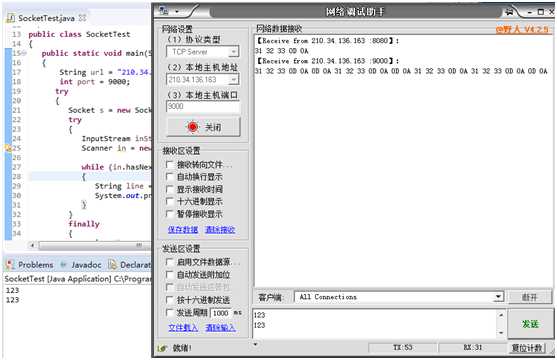Click the status icon beside 就绪
This screenshot has width=557, height=360.
(162, 348)
